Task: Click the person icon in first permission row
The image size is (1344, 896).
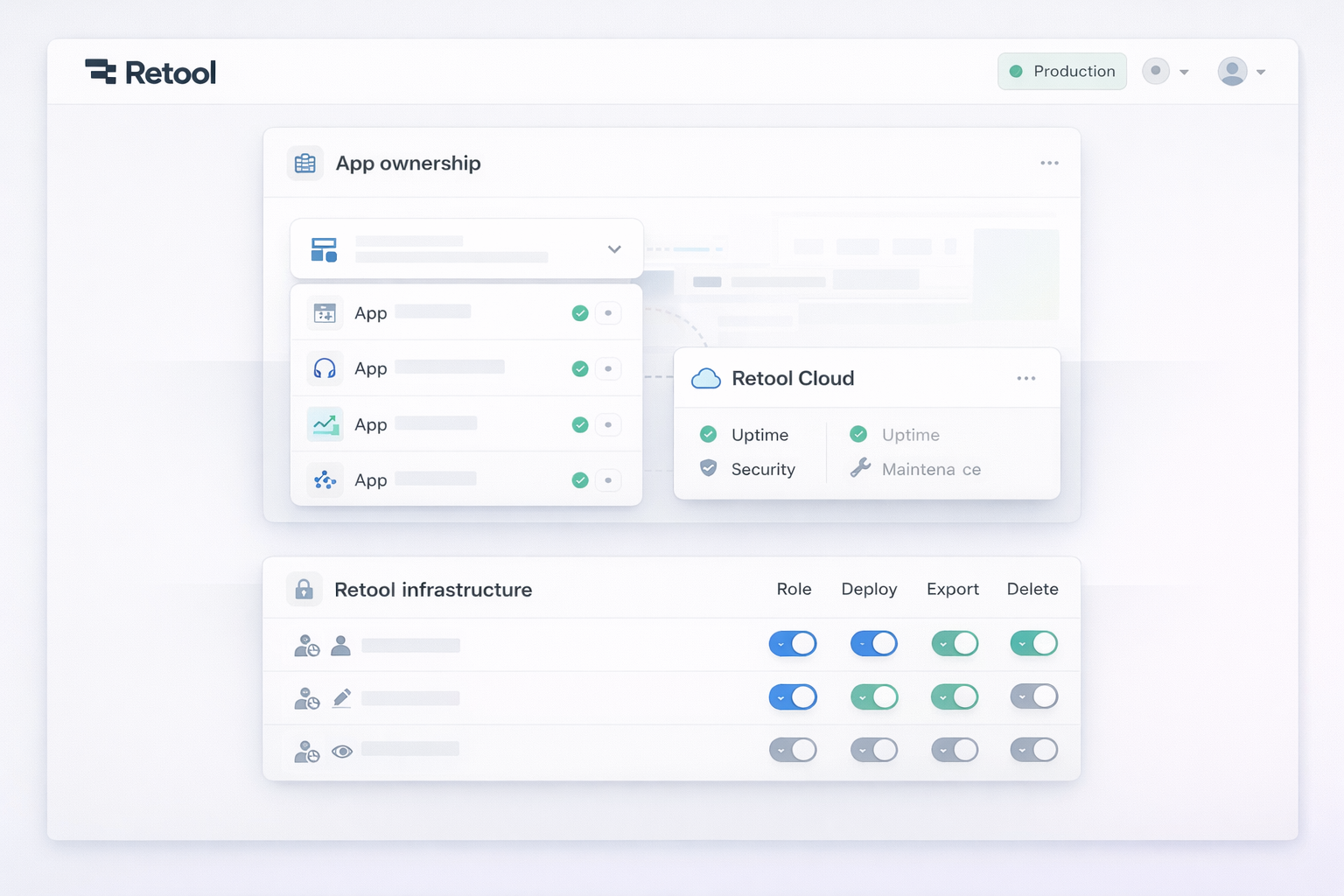Action: point(341,646)
